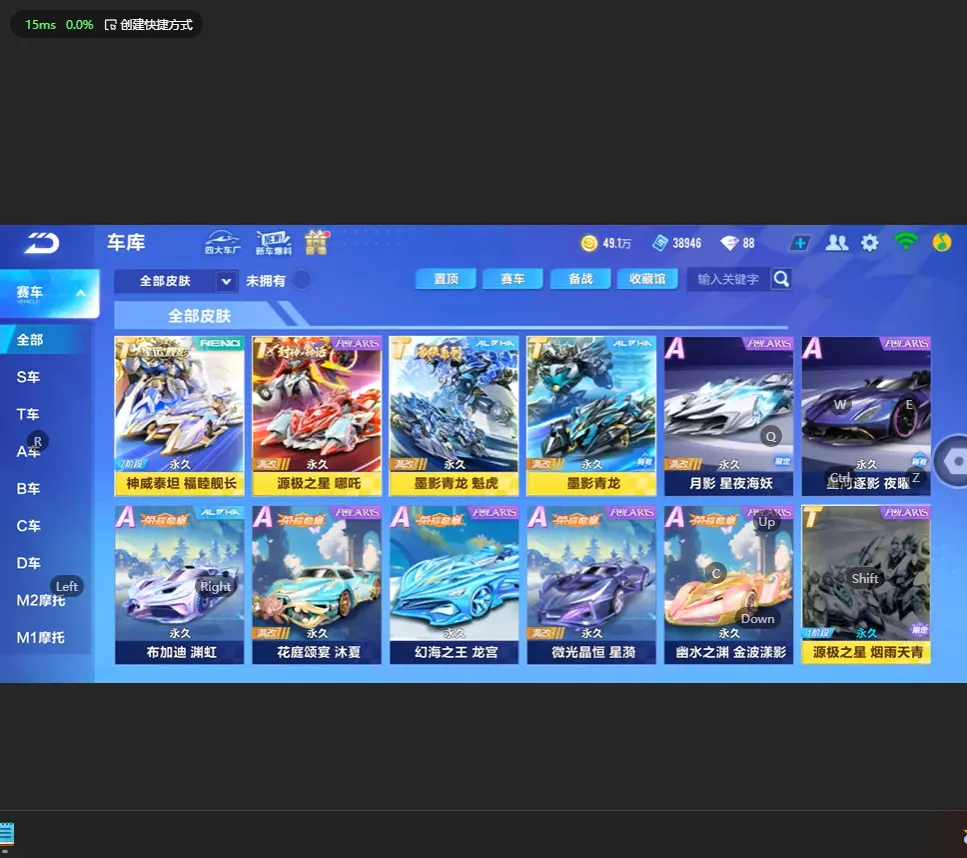Select the 花庭颂宴 沐夏 car card
967x858 pixels.
(x=317, y=585)
